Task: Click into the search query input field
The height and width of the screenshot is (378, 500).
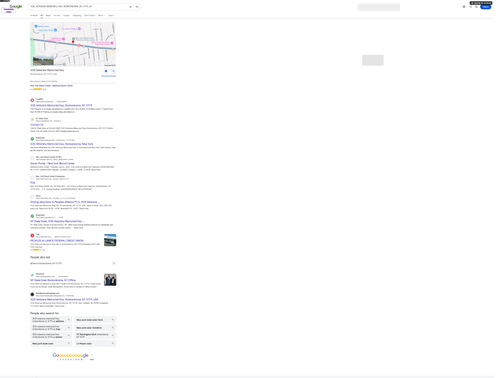Action: 78,7
